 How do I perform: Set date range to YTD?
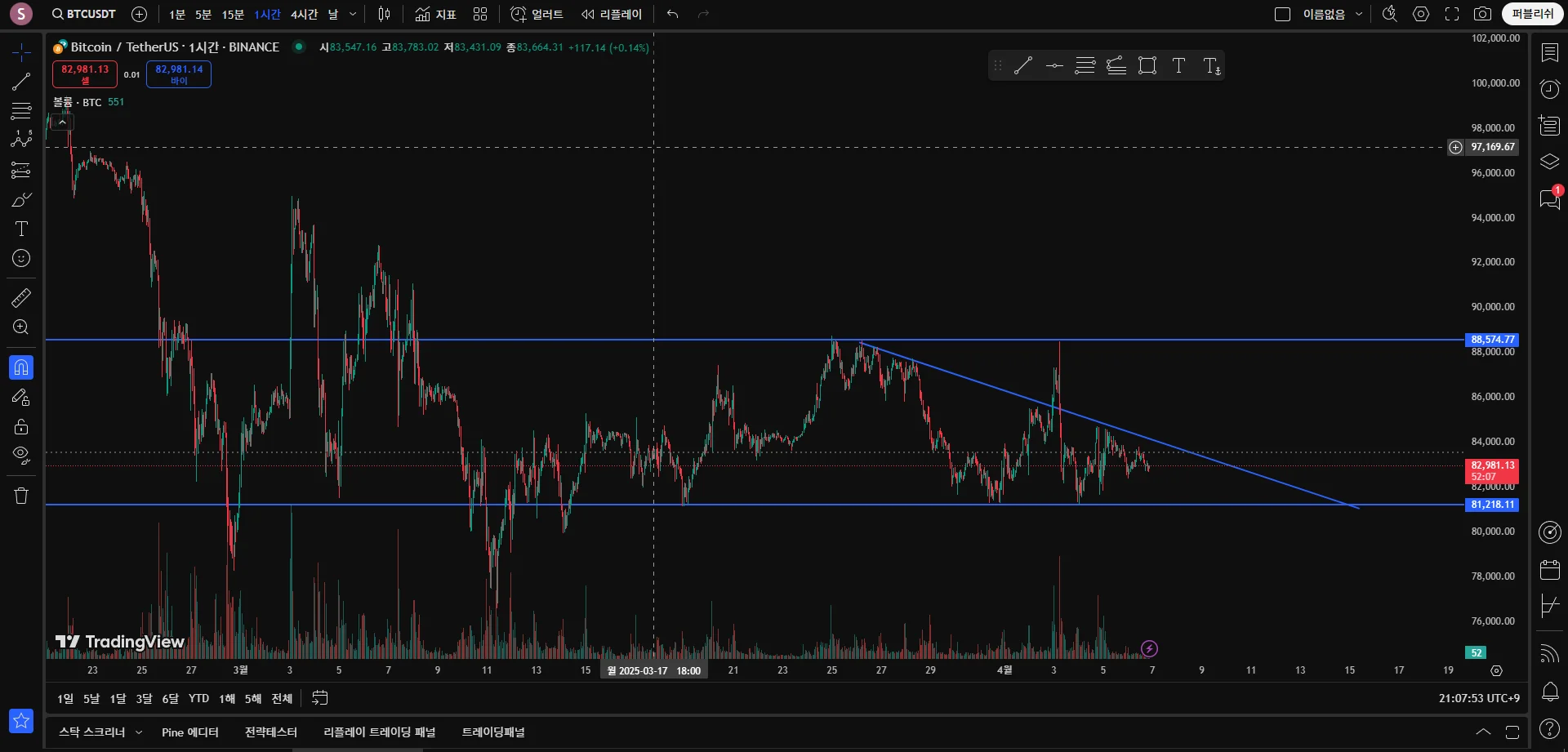pyautogui.click(x=198, y=698)
